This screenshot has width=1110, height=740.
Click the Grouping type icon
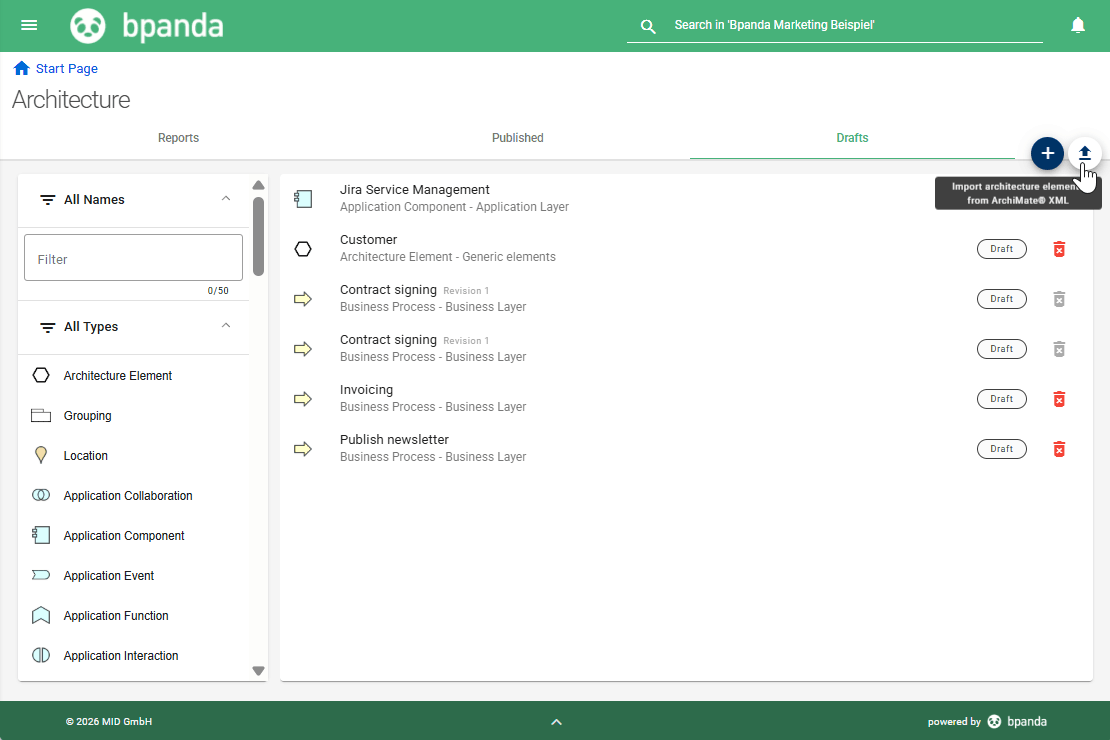(x=41, y=416)
